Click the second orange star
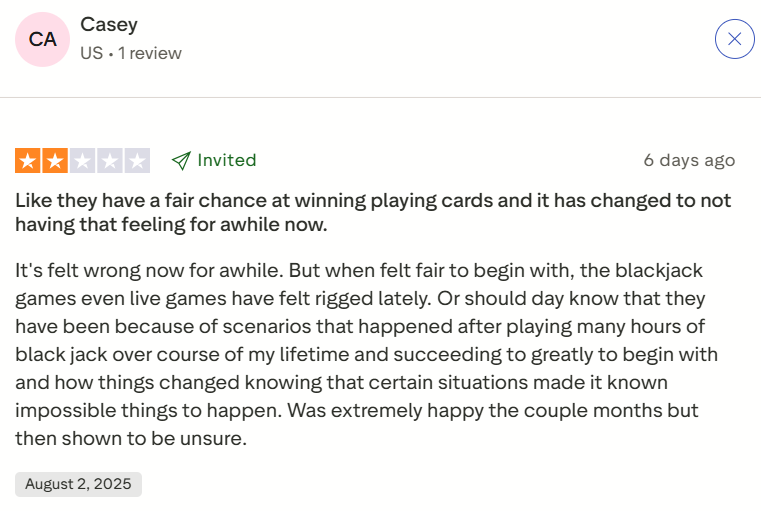Screen dimensions: 761x511 [x=55, y=160]
